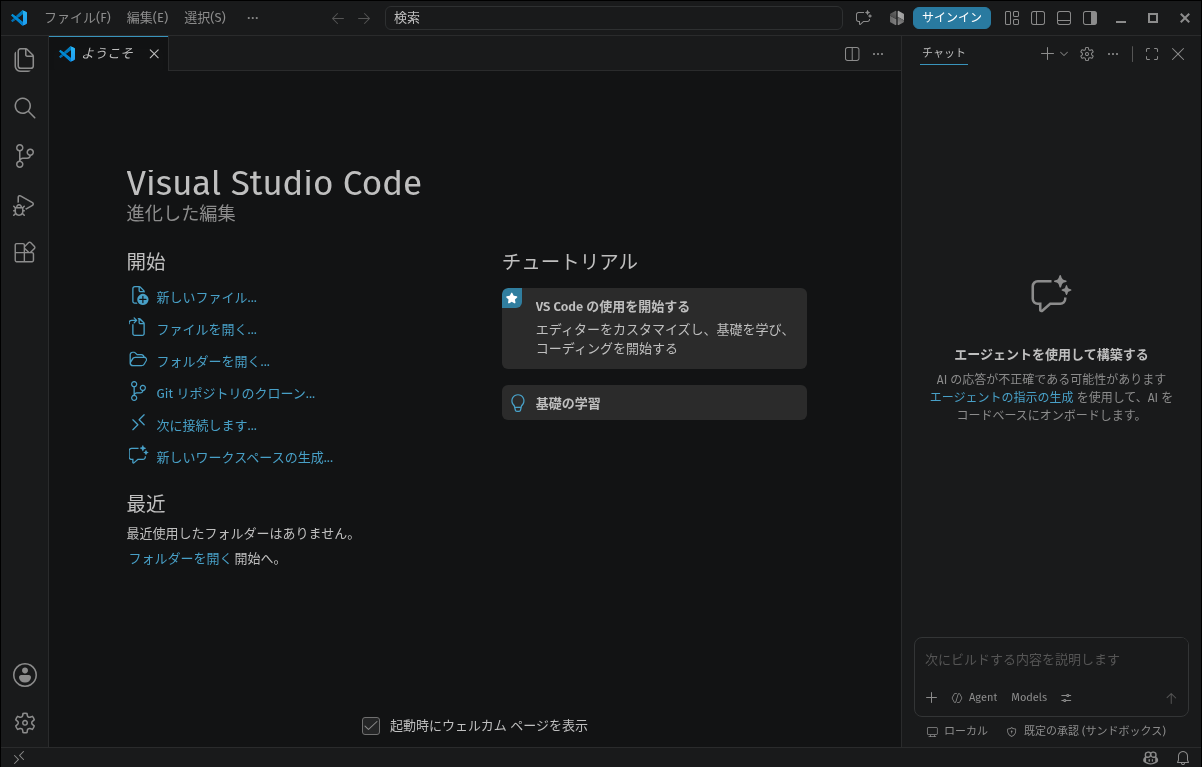The image size is (1202, 767).
Task: Maximize the chat panel
Action: [1152, 54]
